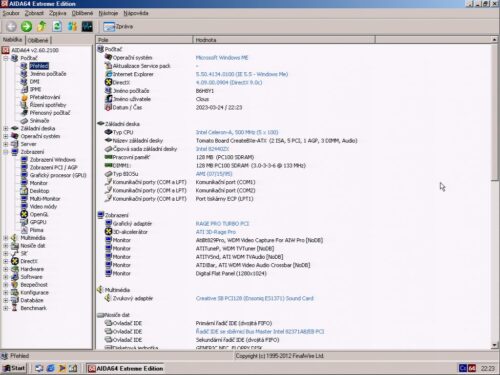
Task: Click the AIDA64 system tray icon
Action: tap(472, 368)
